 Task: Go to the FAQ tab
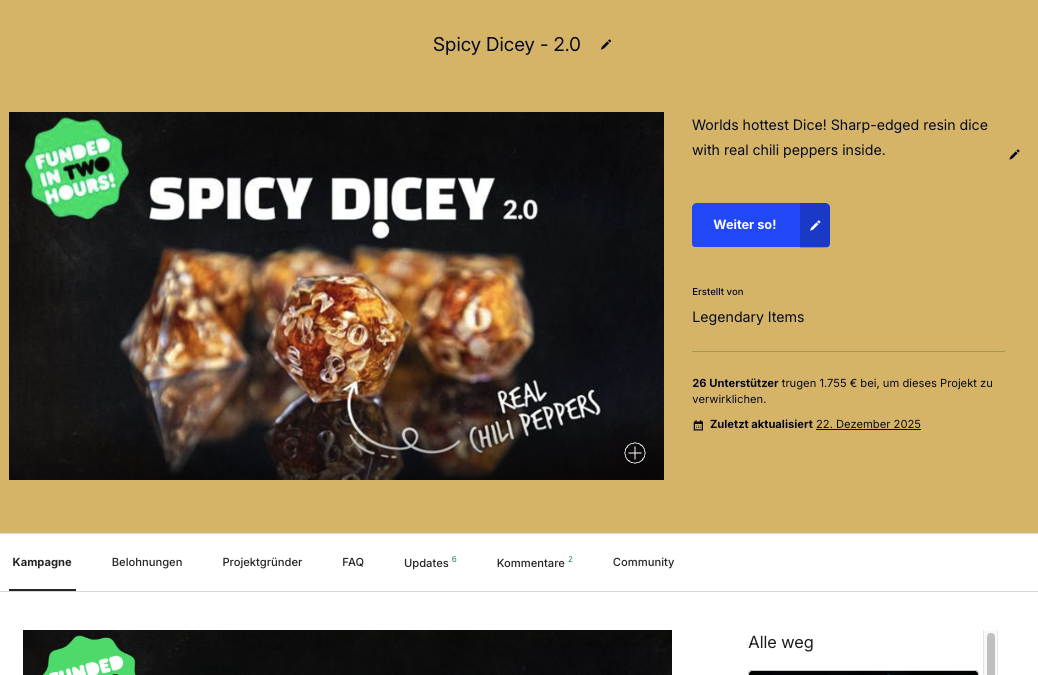353,562
